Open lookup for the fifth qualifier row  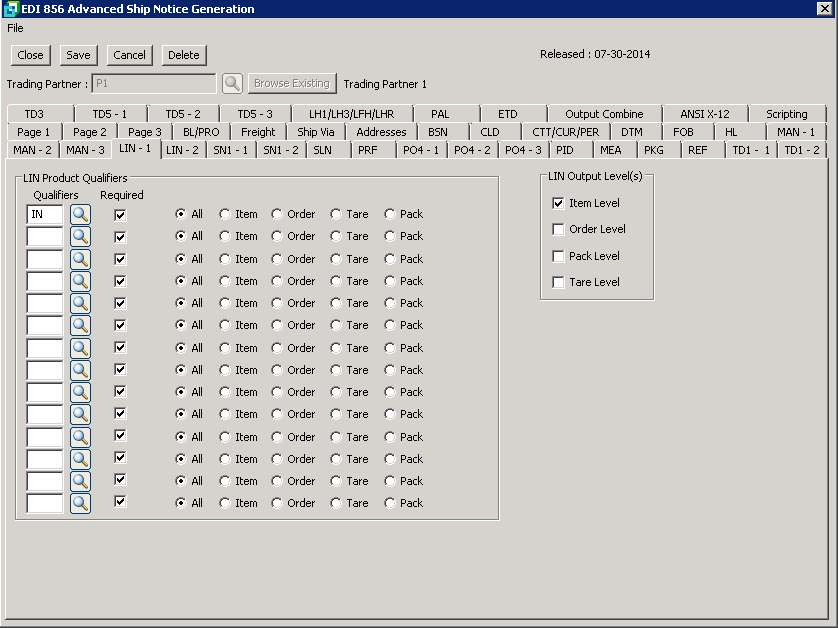pyautogui.click(x=80, y=303)
